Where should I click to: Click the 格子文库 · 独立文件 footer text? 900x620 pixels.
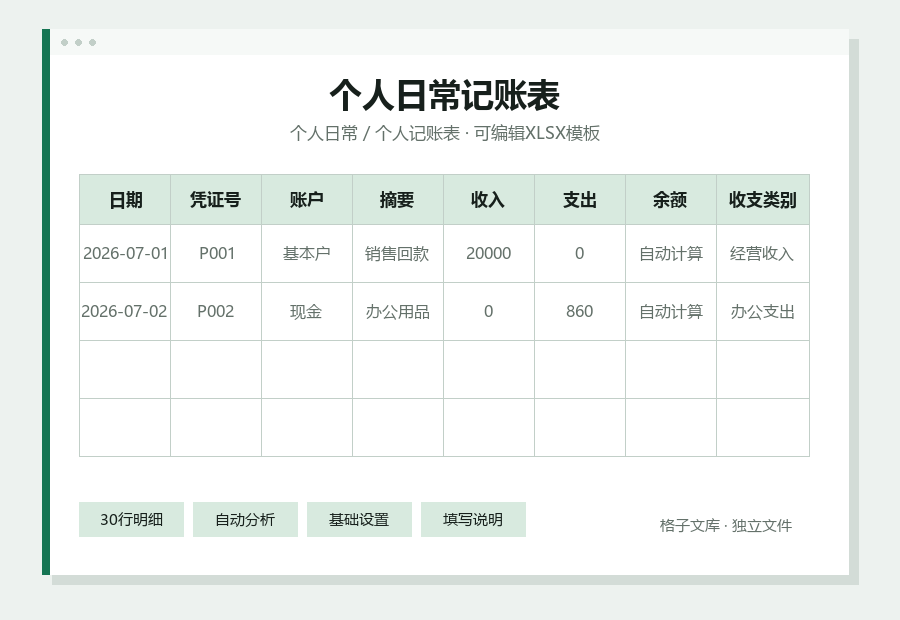coord(726,525)
